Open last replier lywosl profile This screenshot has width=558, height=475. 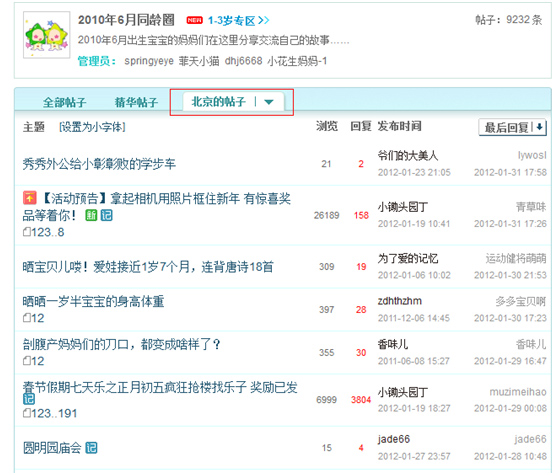pyautogui.click(x=532, y=155)
